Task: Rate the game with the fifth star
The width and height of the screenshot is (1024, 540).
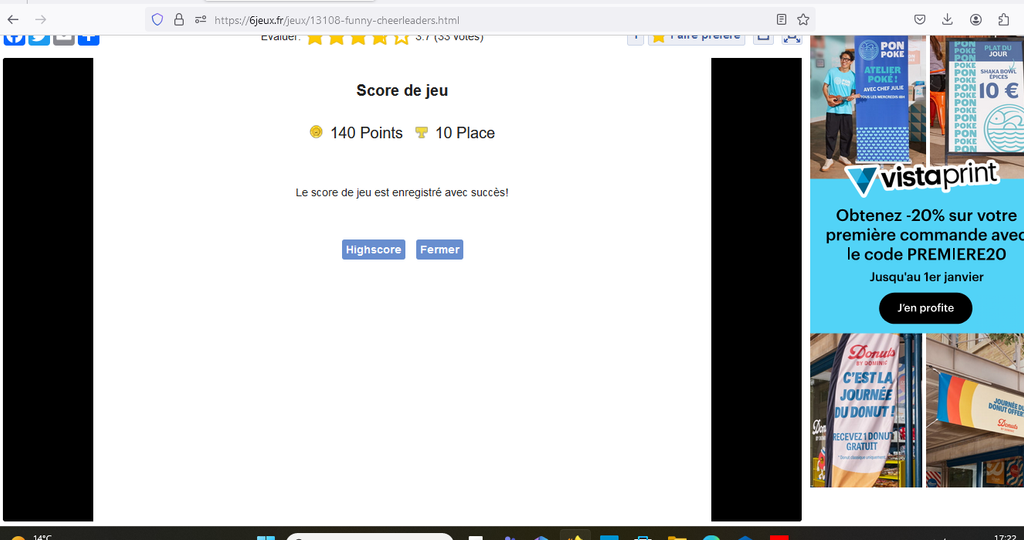Action: 401,38
